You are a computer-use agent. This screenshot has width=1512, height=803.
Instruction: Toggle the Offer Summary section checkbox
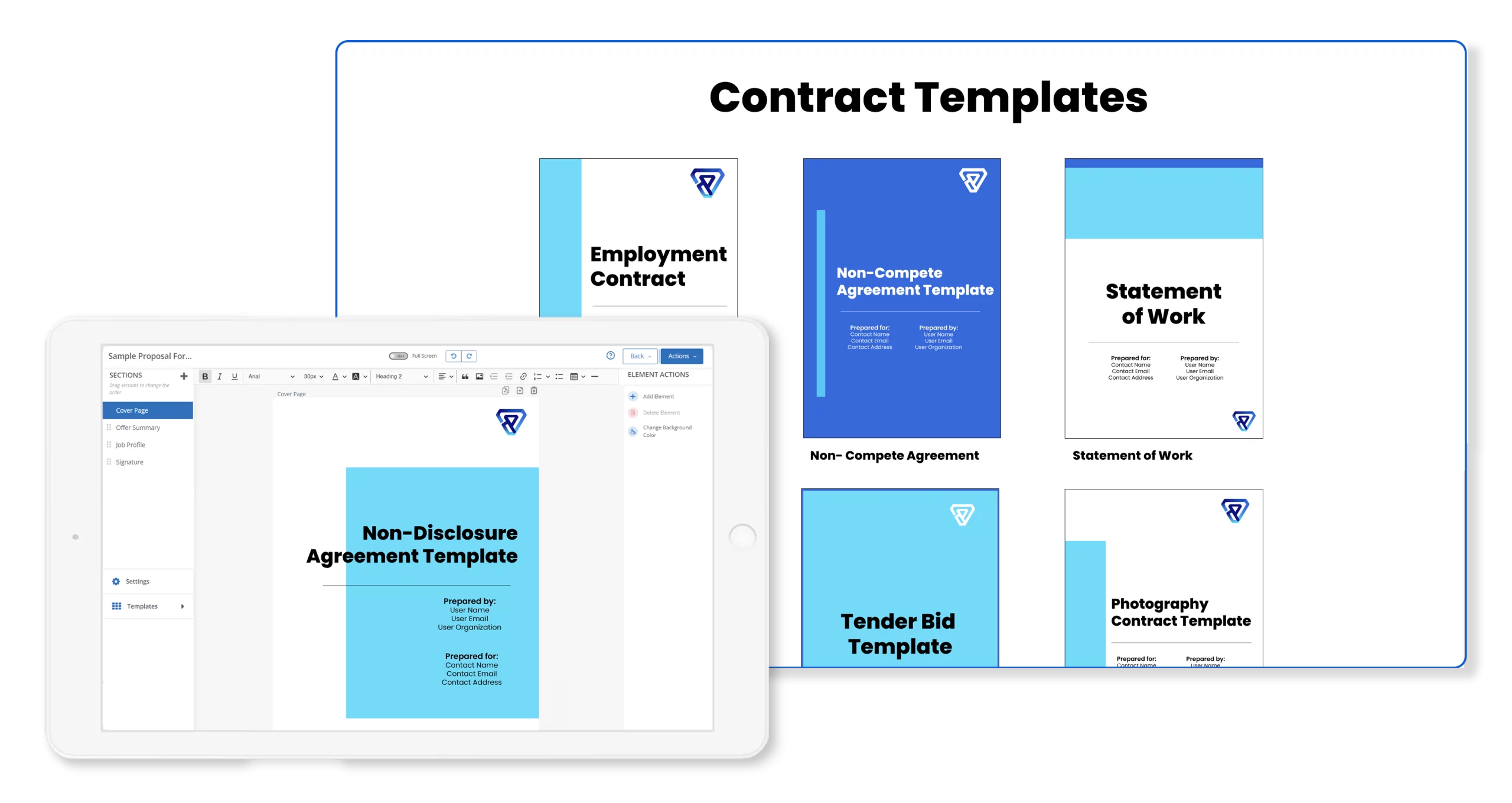coord(109,427)
